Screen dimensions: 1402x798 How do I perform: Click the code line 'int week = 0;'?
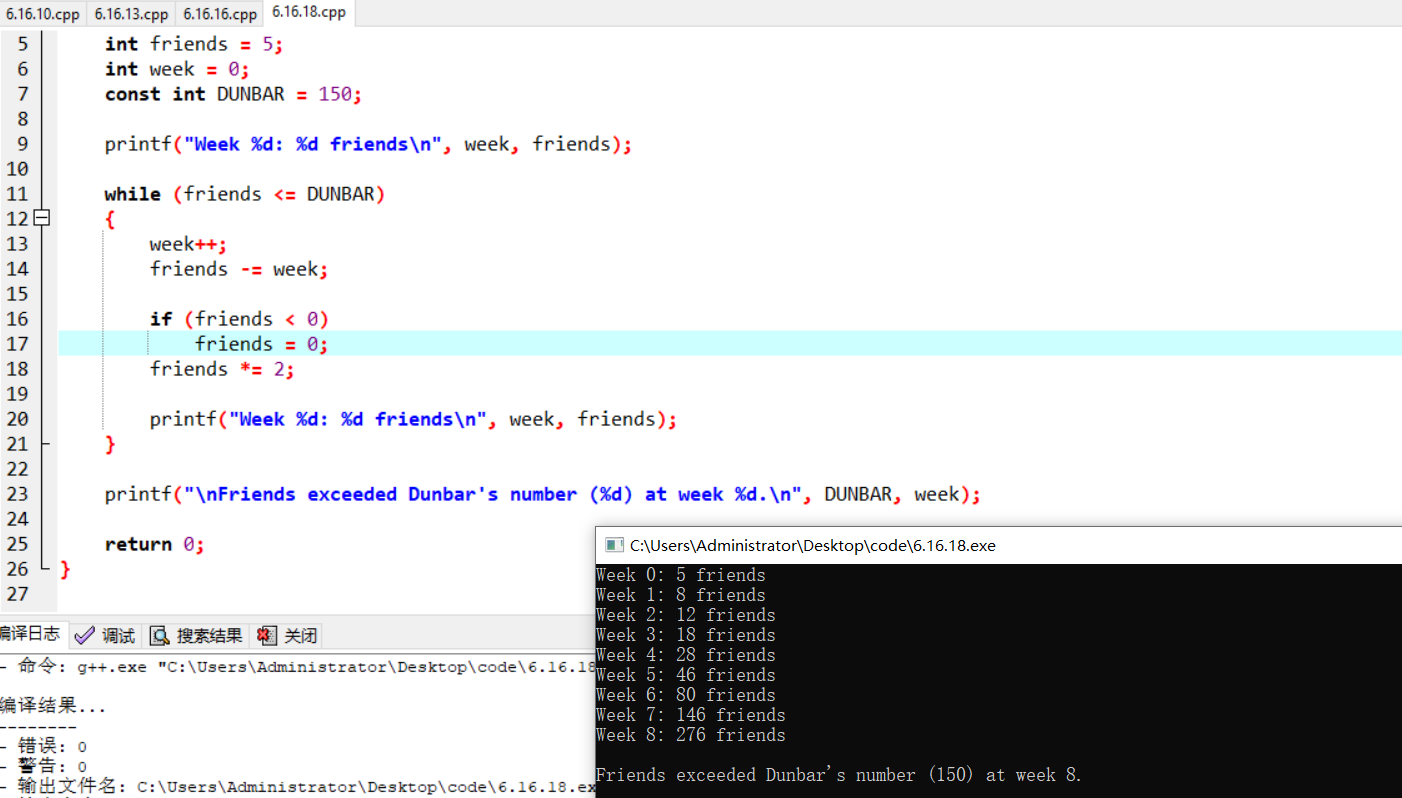click(x=177, y=69)
